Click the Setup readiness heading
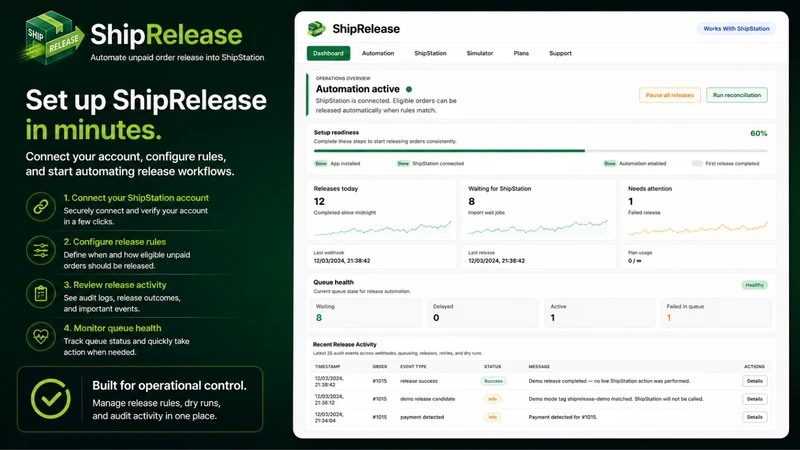Image resolution: width=800 pixels, height=450 pixels. point(336,132)
